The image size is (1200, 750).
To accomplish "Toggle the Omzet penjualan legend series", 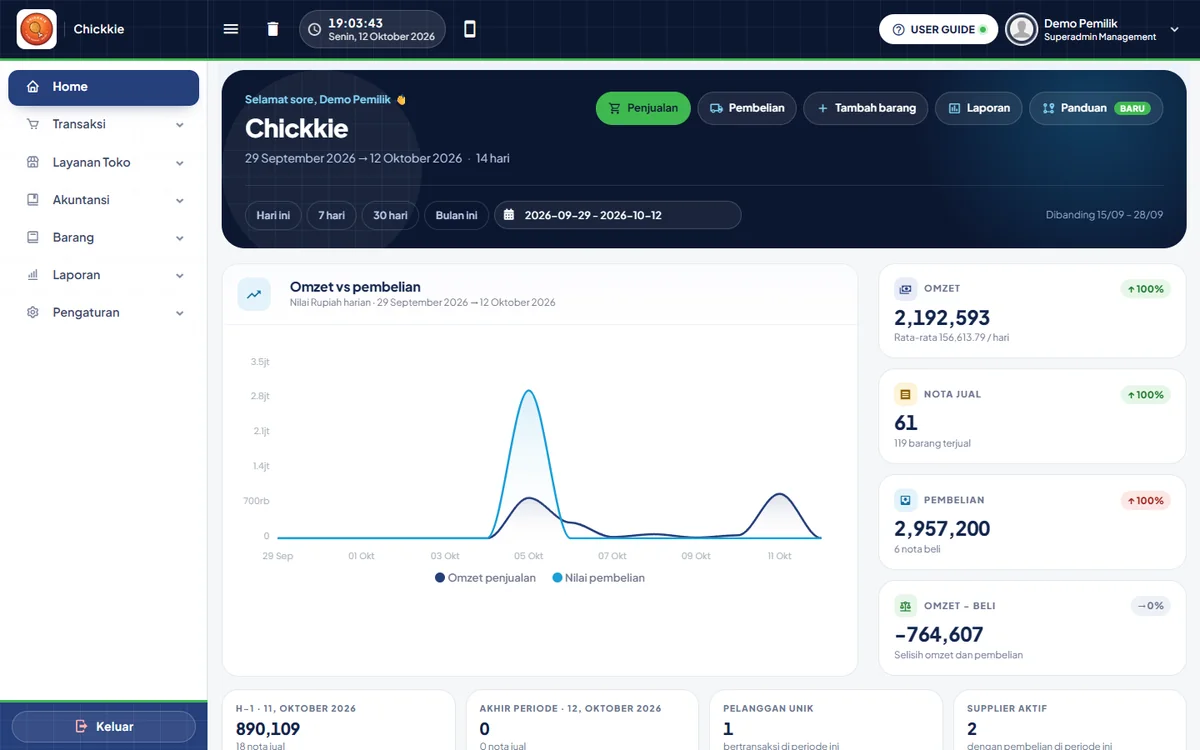I will click(x=485, y=578).
